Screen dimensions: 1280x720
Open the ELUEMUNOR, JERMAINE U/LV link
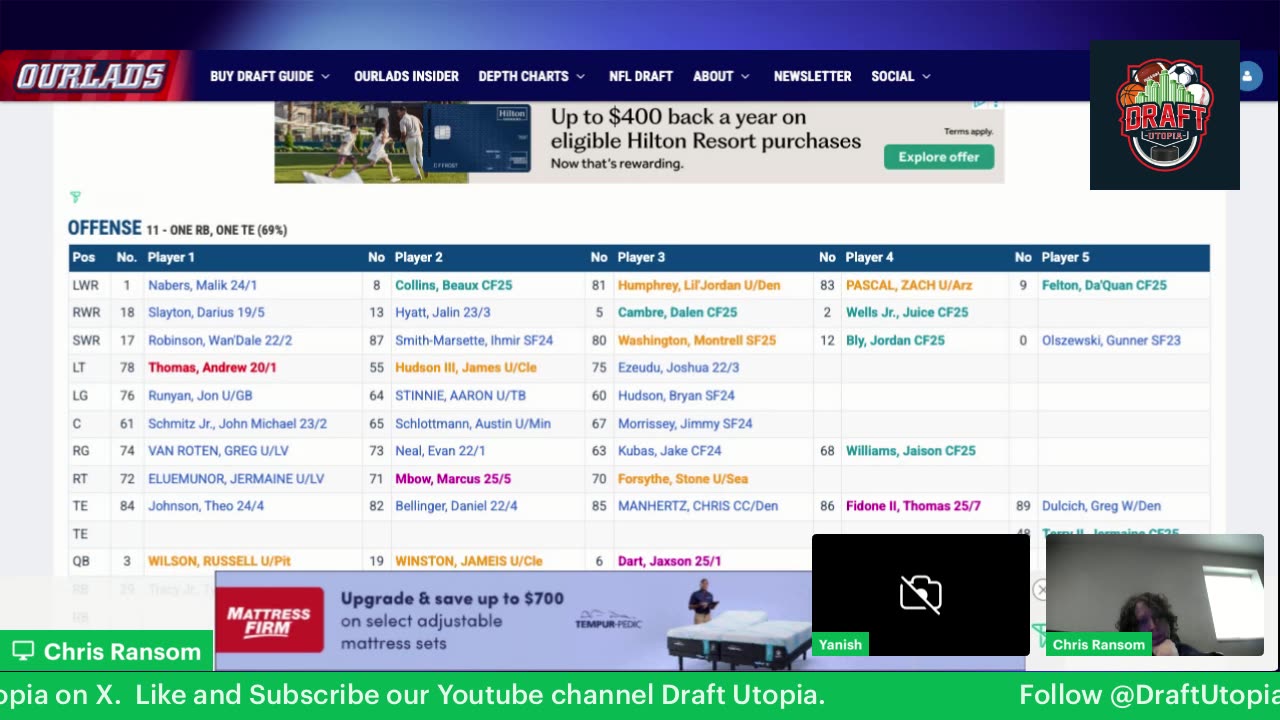[236, 478]
